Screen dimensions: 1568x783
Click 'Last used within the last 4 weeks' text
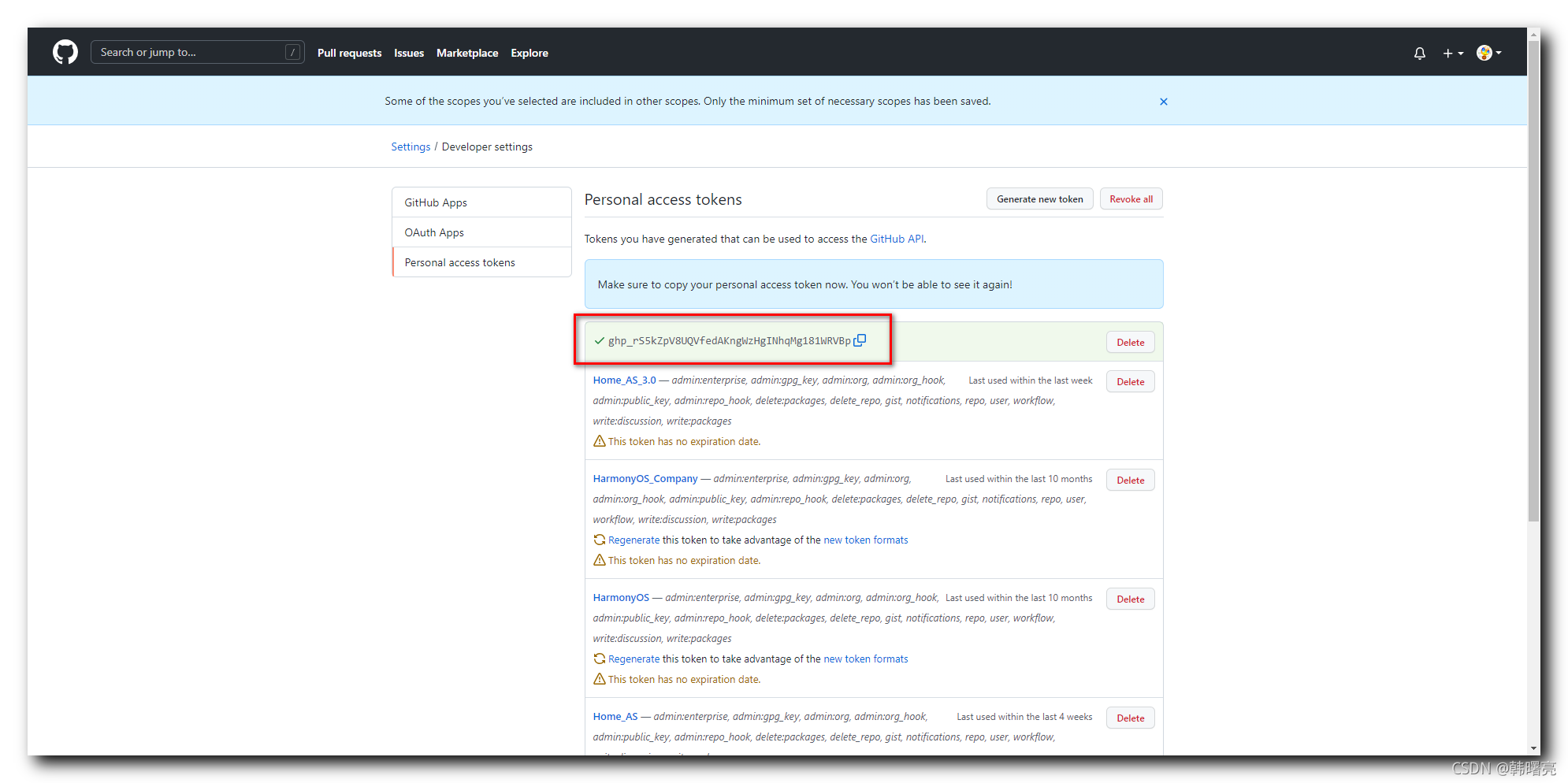click(x=1024, y=717)
